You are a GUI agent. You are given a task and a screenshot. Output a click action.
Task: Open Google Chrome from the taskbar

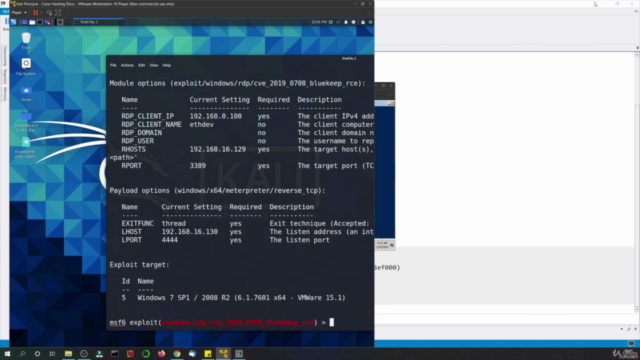click(177, 353)
